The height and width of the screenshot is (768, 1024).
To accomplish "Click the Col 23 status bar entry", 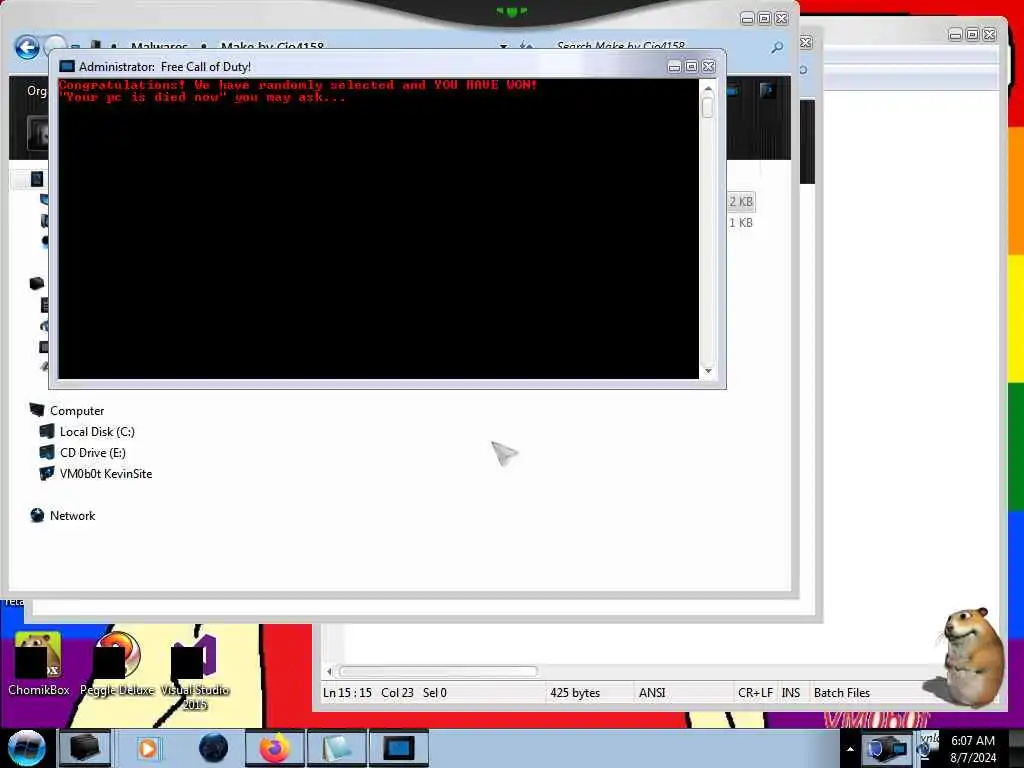I will pos(397,693).
